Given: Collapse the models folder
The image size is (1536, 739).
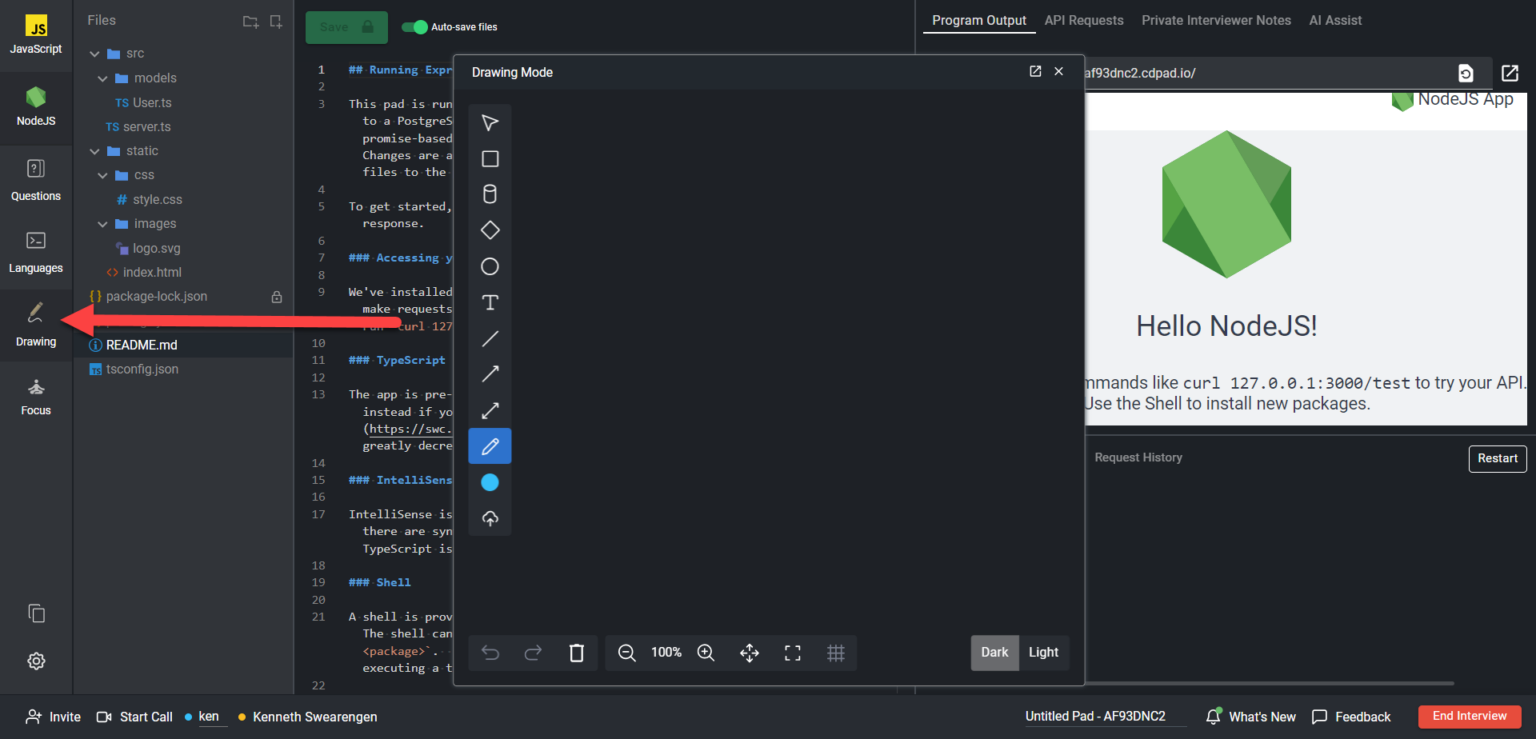Looking at the screenshot, I should click(103, 78).
